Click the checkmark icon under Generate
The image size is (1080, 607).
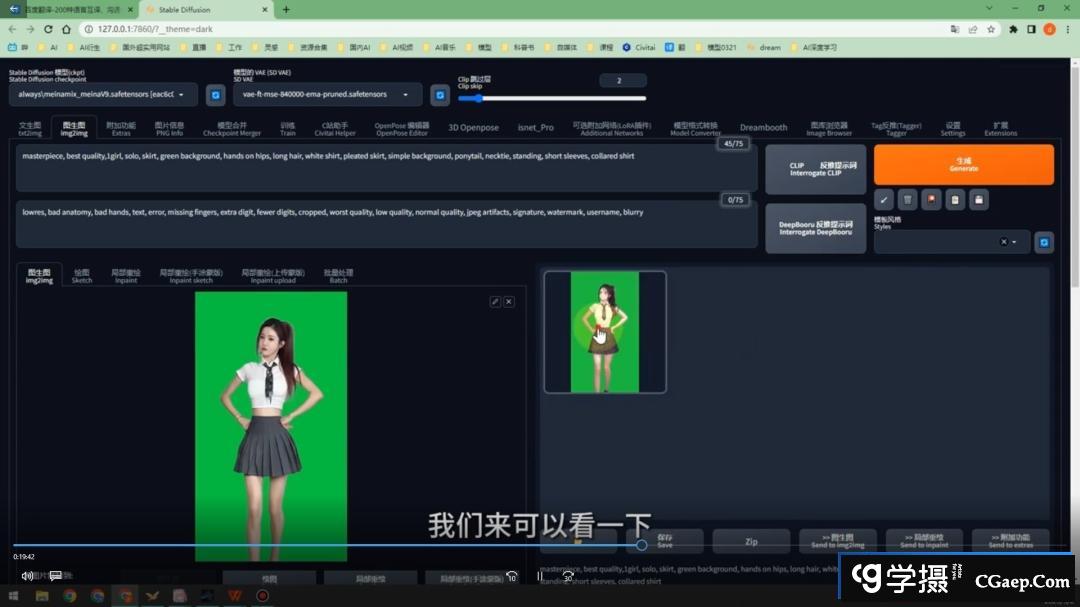tap(883, 199)
